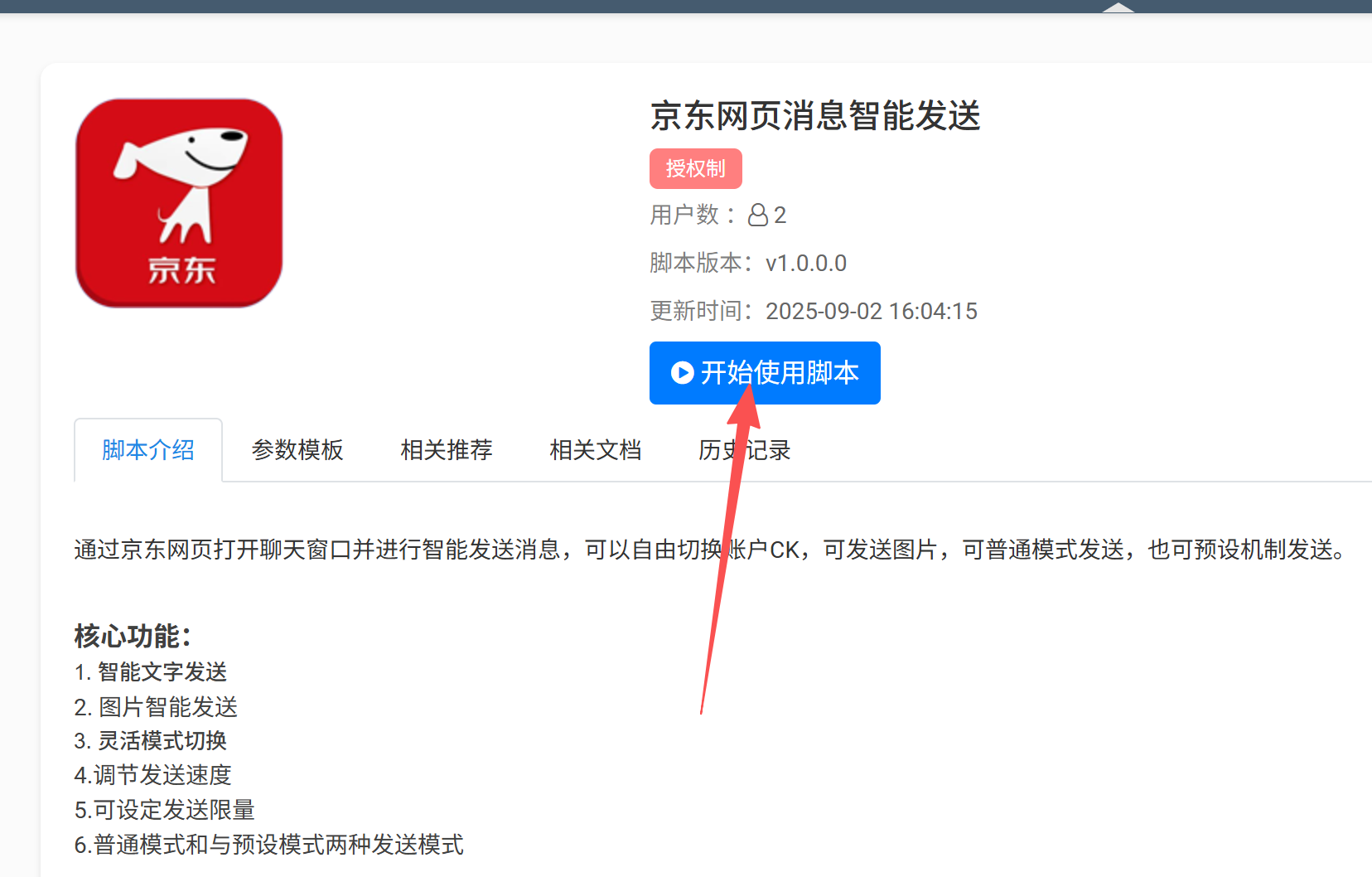Click the red JD.com dog logo
The height and width of the screenshot is (877, 1372).
[x=179, y=203]
